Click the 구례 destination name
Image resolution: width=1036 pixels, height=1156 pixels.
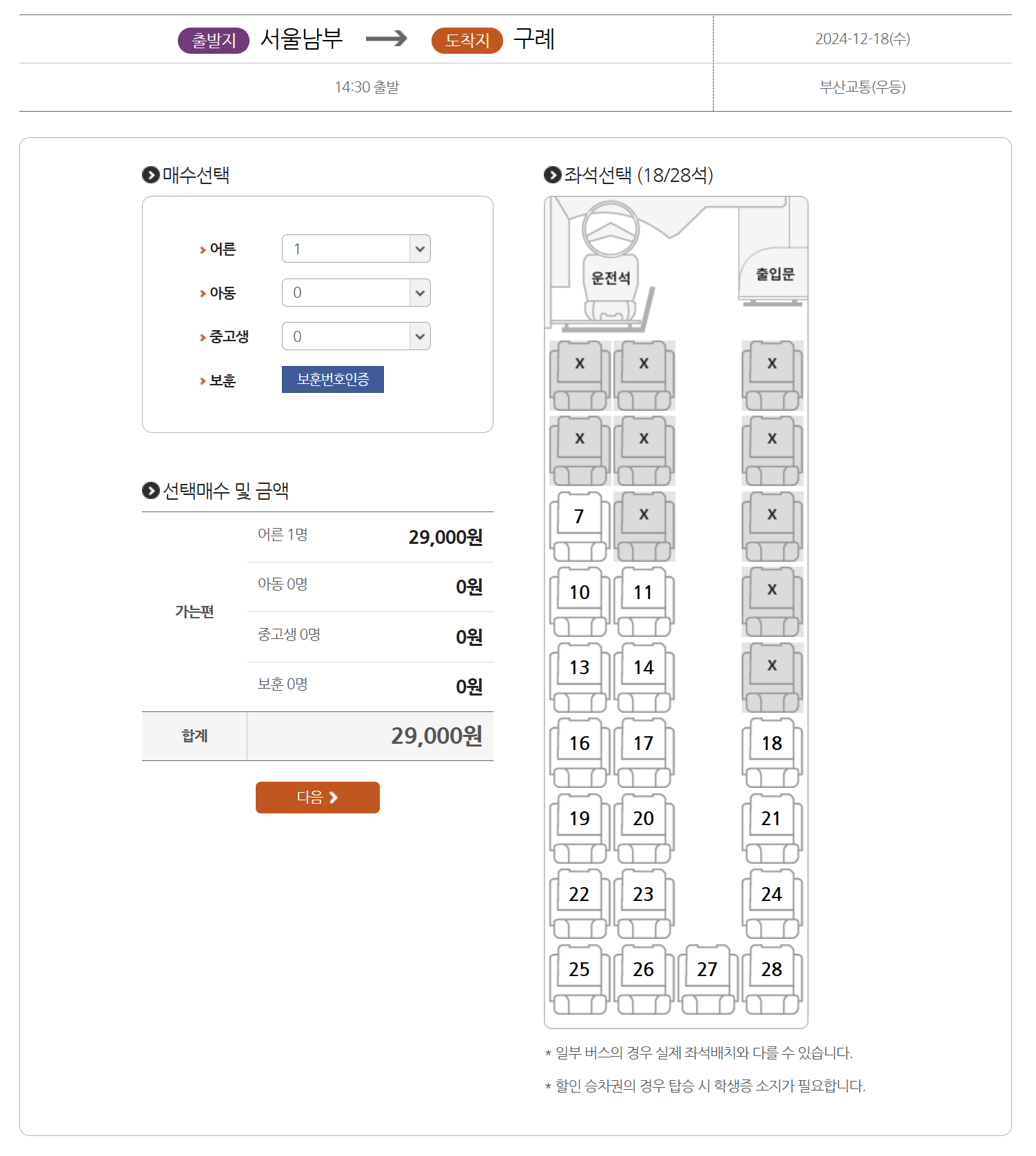pos(534,39)
